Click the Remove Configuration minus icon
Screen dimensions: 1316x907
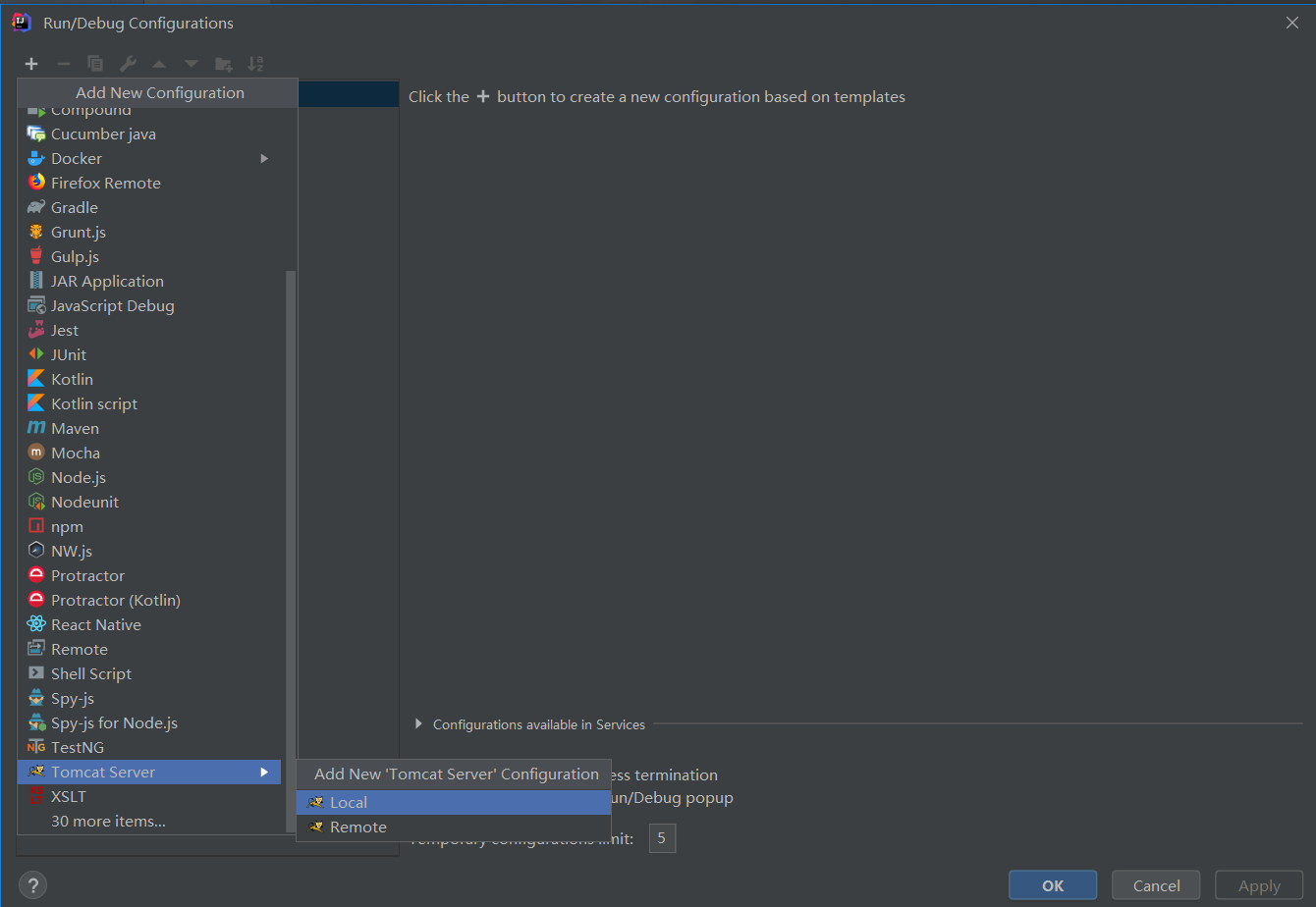click(63, 63)
